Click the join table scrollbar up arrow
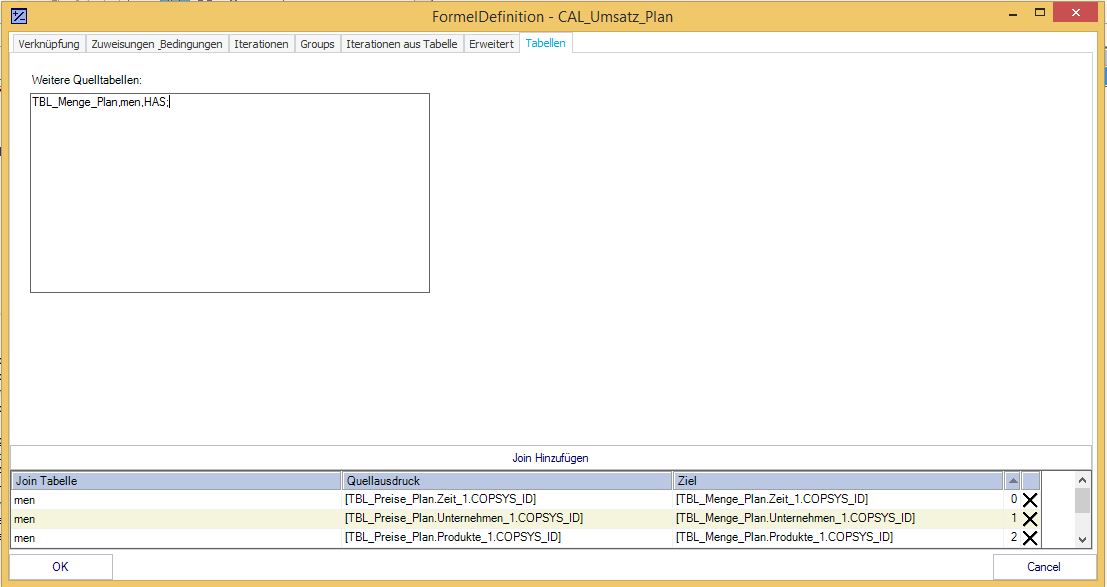This screenshot has height=587, width=1107. point(1082,480)
